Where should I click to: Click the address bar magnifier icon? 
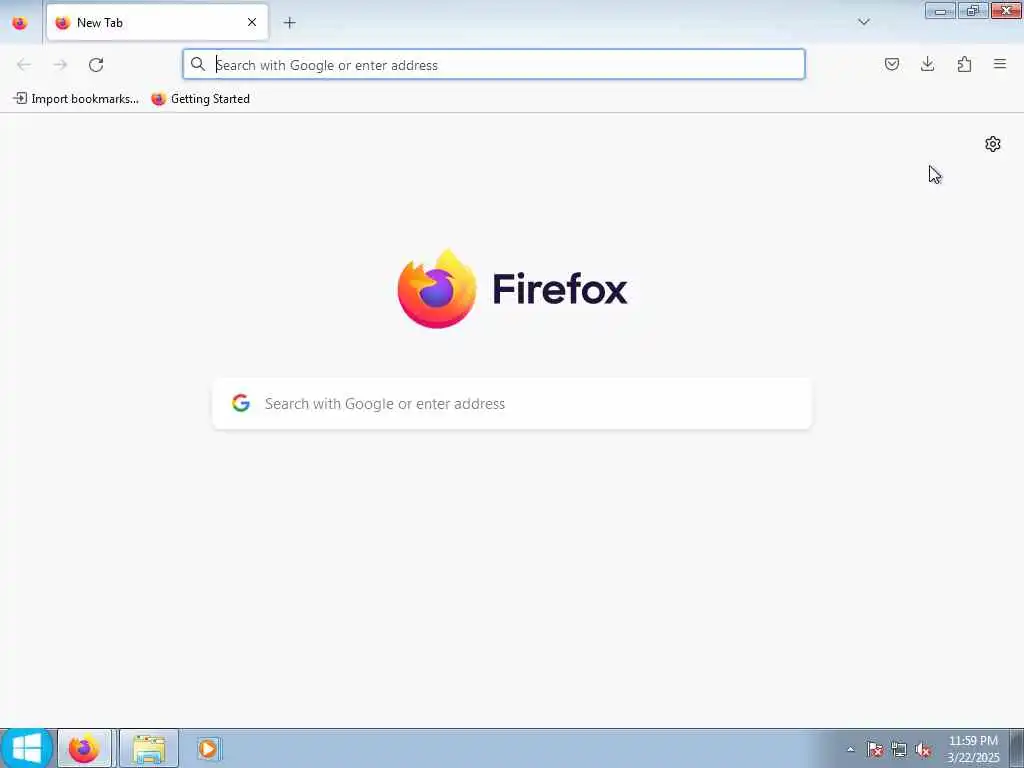(x=198, y=64)
